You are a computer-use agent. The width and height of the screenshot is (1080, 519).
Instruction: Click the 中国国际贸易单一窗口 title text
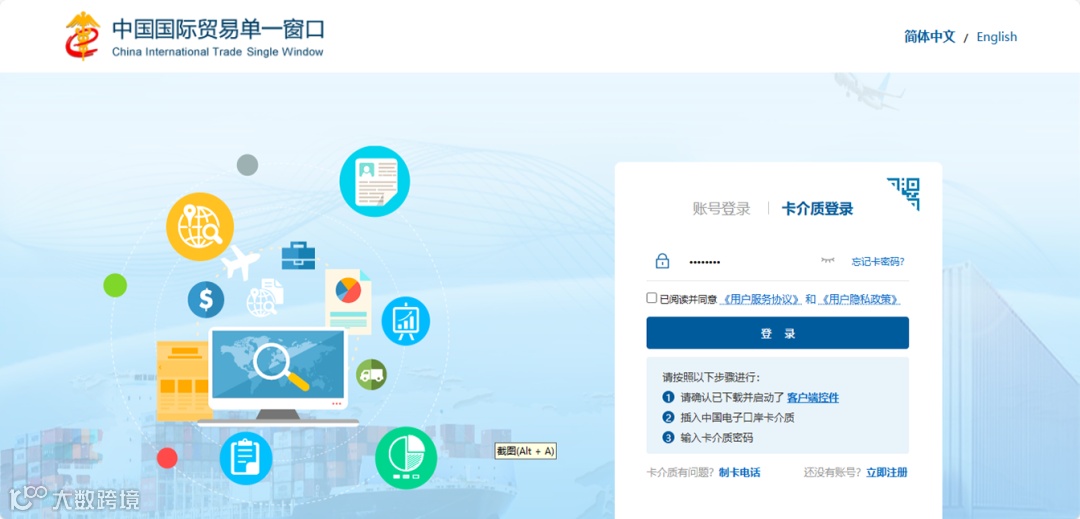(218, 30)
